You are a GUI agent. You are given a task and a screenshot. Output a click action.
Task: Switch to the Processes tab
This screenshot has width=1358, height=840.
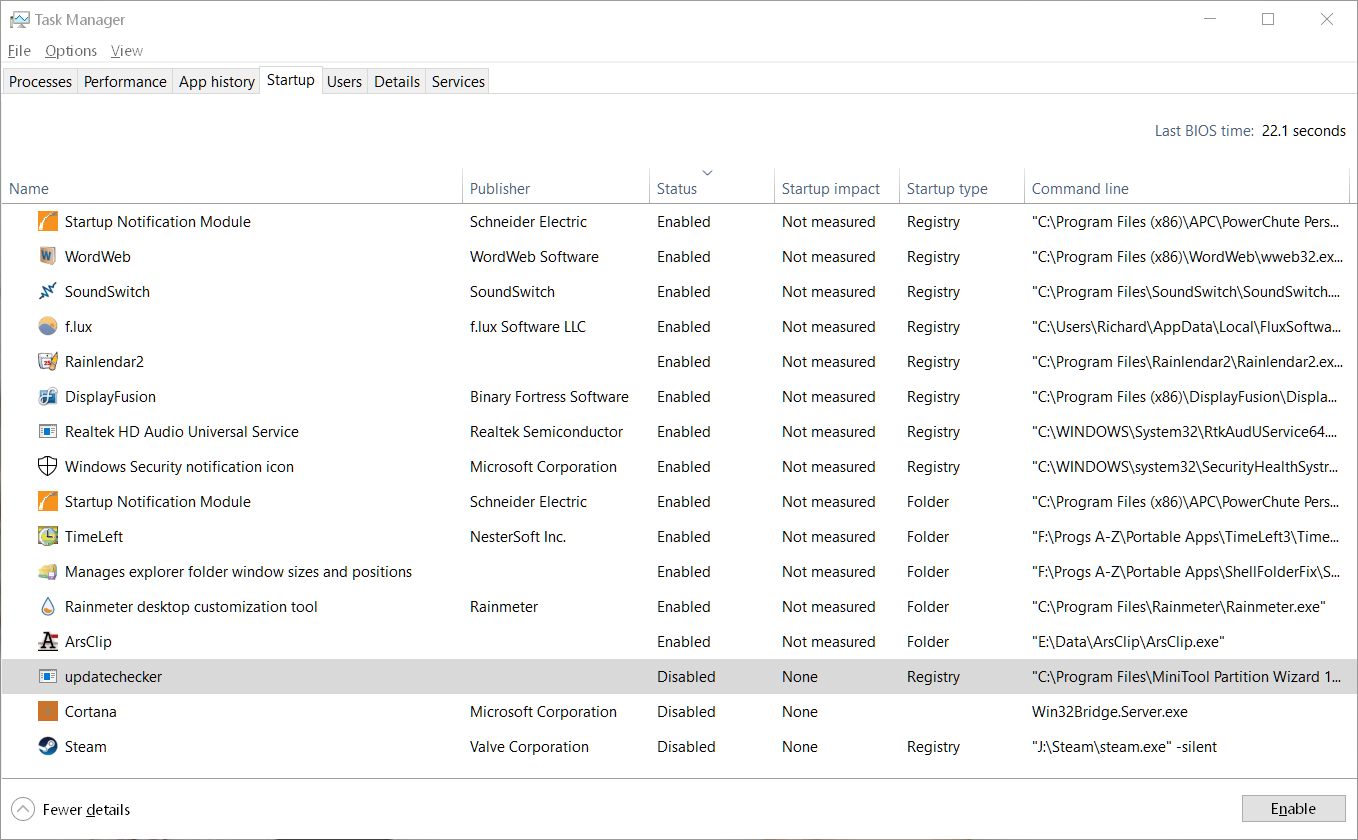click(x=40, y=82)
